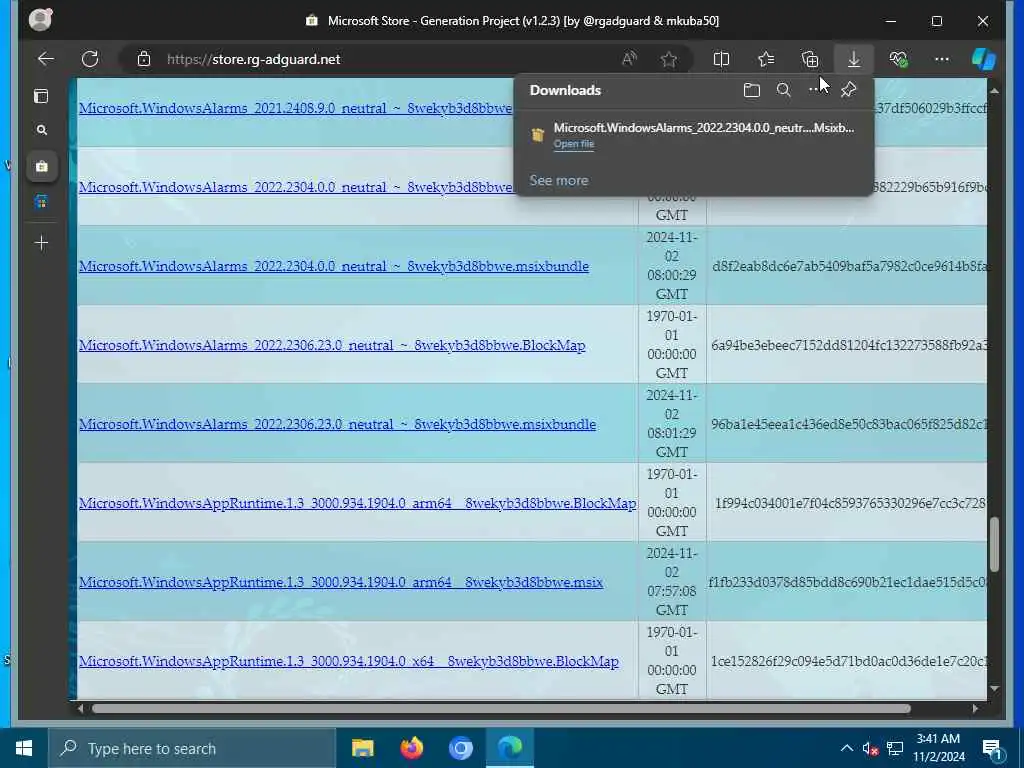Open File Explorer from the taskbar

[362, 748]
